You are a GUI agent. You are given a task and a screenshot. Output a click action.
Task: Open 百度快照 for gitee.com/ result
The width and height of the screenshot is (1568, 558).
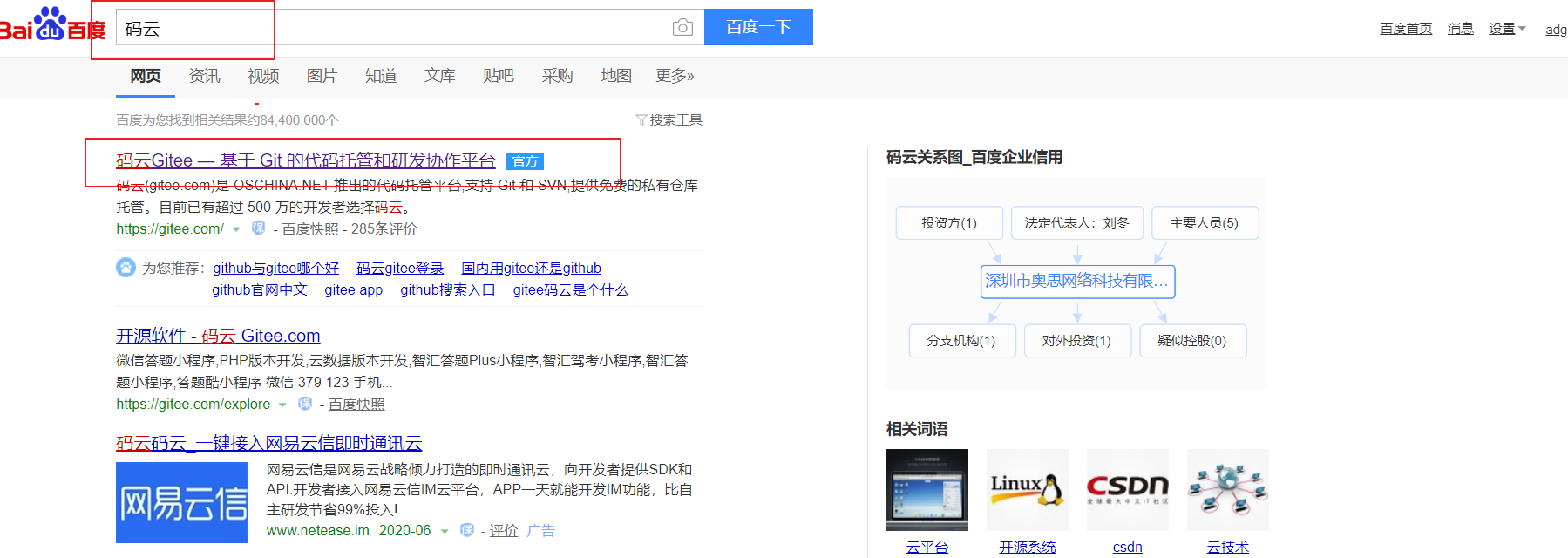(310, 228)
